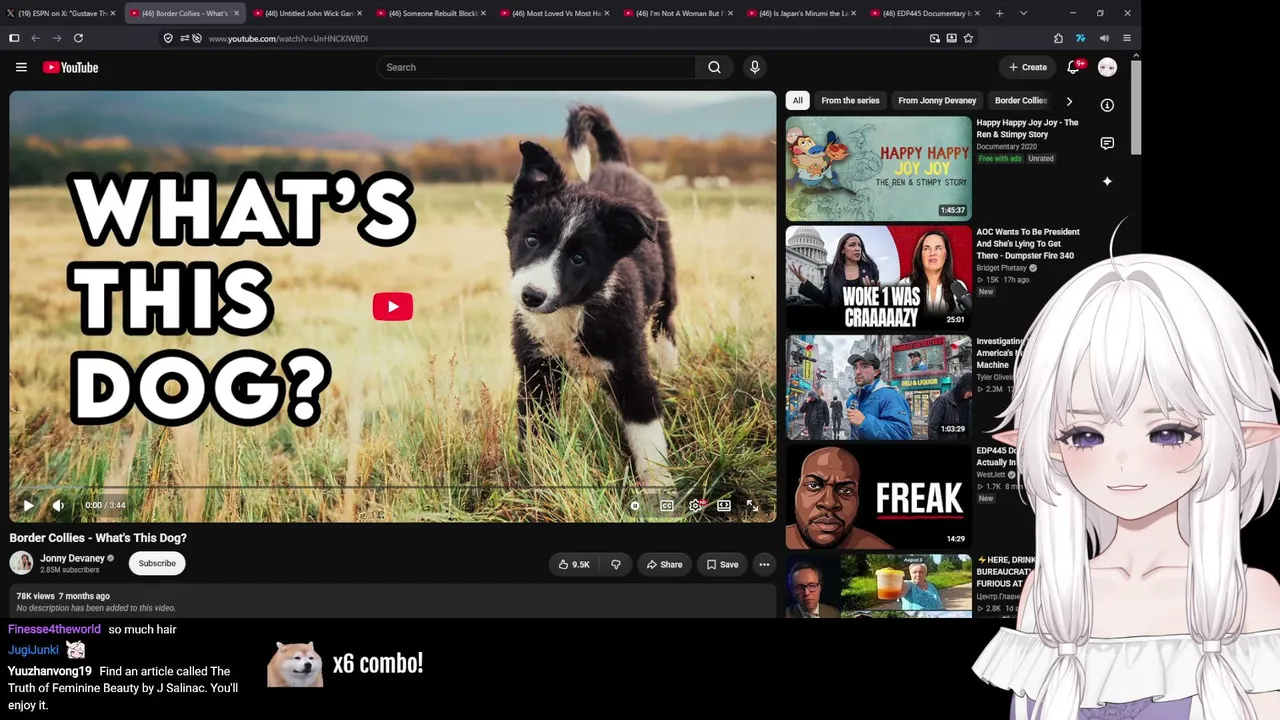Viewport: 1280px width, 720px height.
Task: Switch to the Most Loved Vs Most Hated tab
Action: pos(554,13)
